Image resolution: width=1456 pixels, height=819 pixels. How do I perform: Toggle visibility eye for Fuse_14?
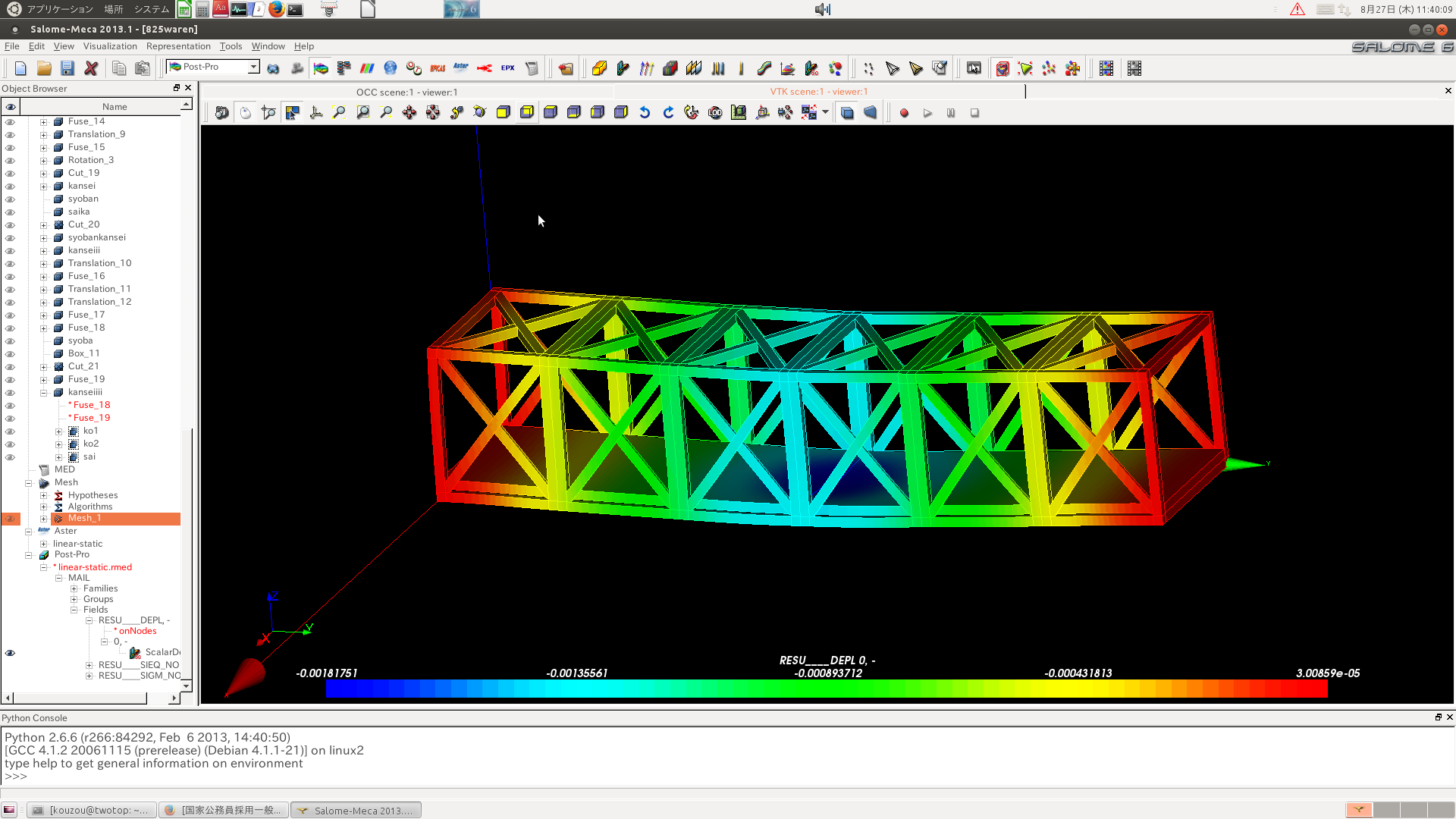click(x=10, y=121)
